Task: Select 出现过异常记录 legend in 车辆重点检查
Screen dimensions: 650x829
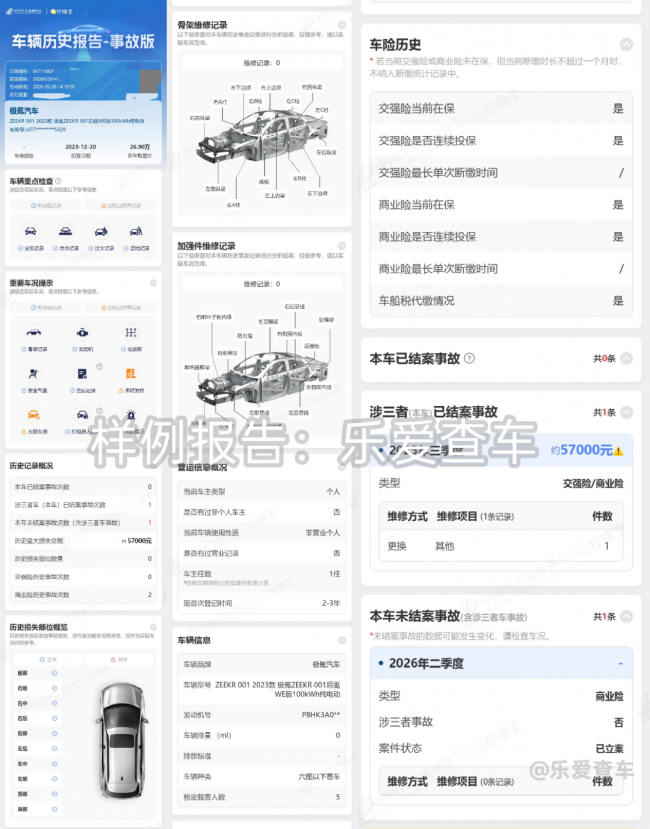Action: (x=121, y=205)
